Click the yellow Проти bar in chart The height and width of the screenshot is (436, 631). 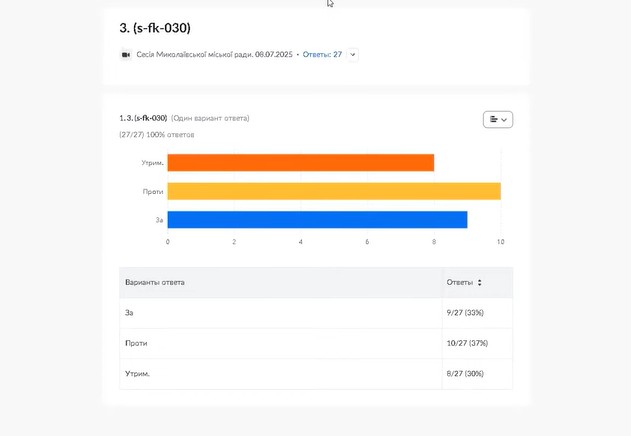pyautogui.click(x=333, y=191)
